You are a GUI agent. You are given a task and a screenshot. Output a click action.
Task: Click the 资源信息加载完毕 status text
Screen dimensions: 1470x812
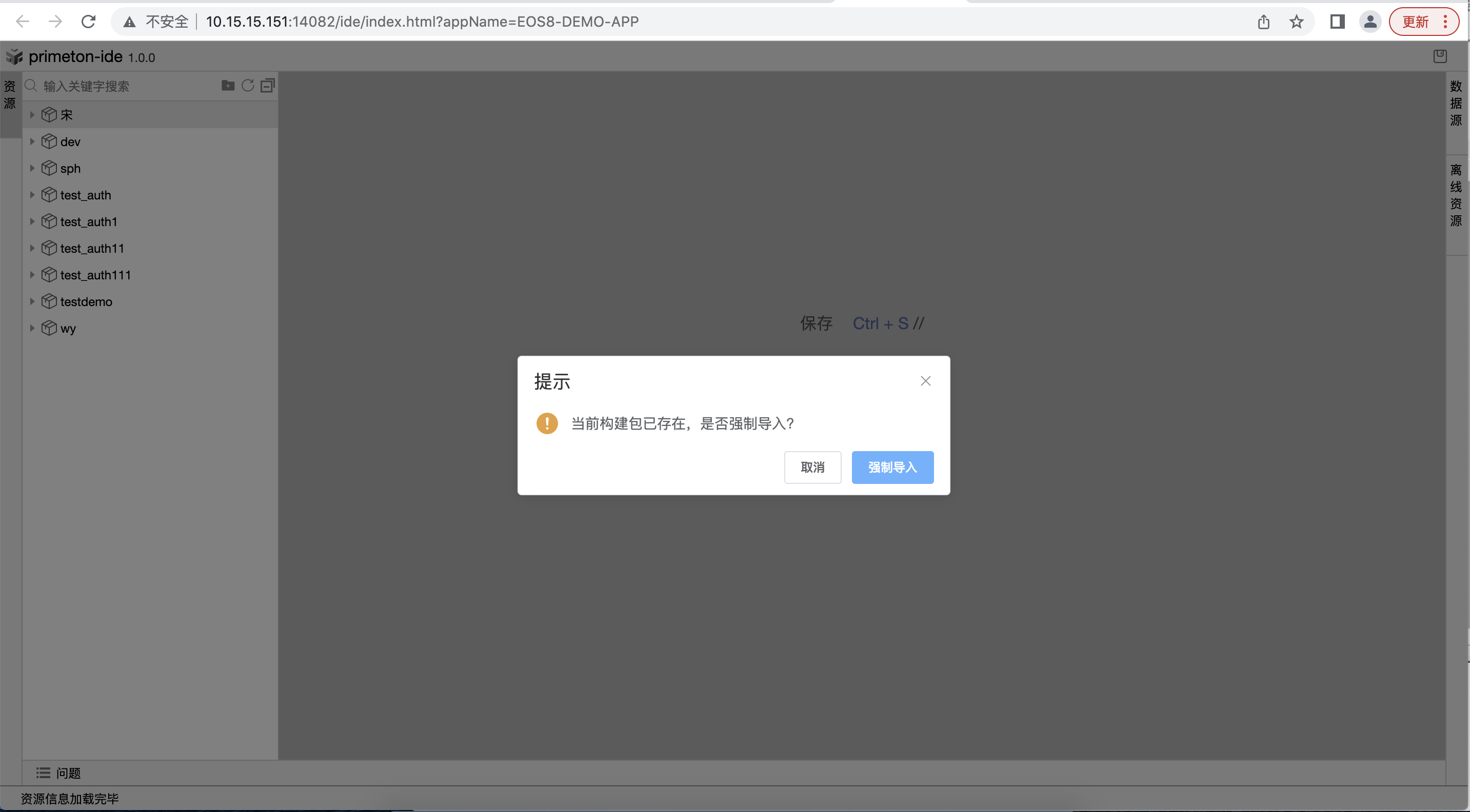coord(70,798)
